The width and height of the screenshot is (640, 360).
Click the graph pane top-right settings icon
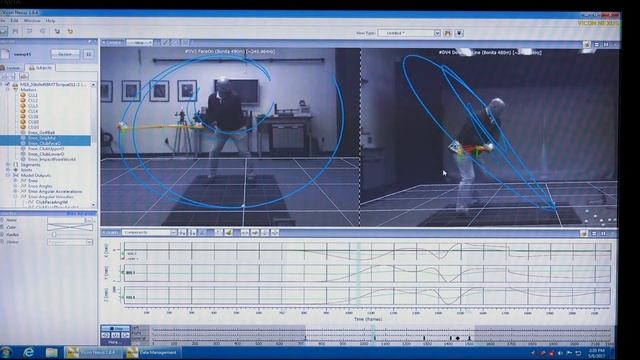[584, 233]
